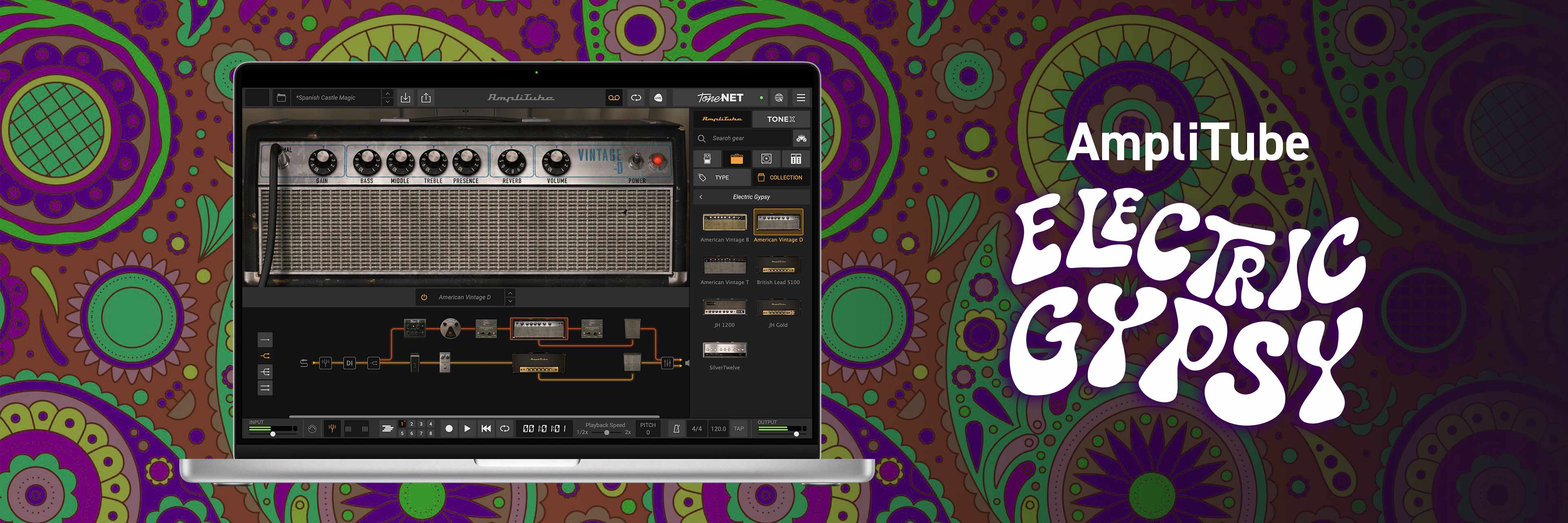Select the cabinet category icon in gear browser
Screen dimensions: 1568x523
[x=766, y=159]
